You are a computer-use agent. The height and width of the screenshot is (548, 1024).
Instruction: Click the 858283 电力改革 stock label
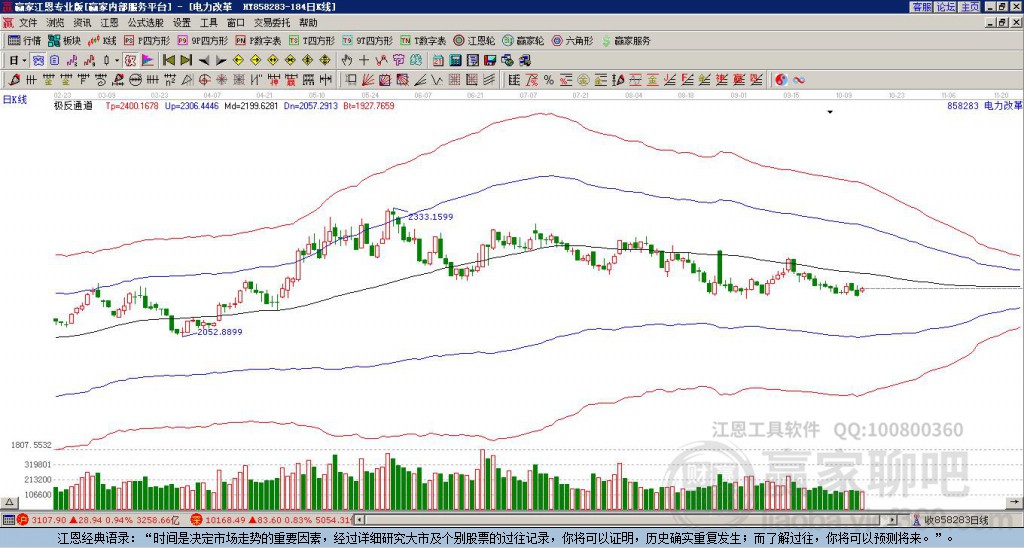(x=984, y=105)
